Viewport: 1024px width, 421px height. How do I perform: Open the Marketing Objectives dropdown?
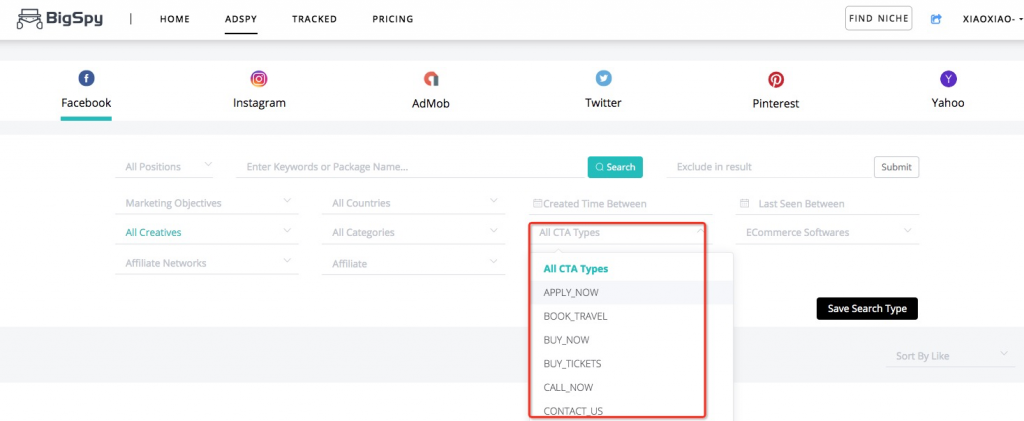[206, 203]
